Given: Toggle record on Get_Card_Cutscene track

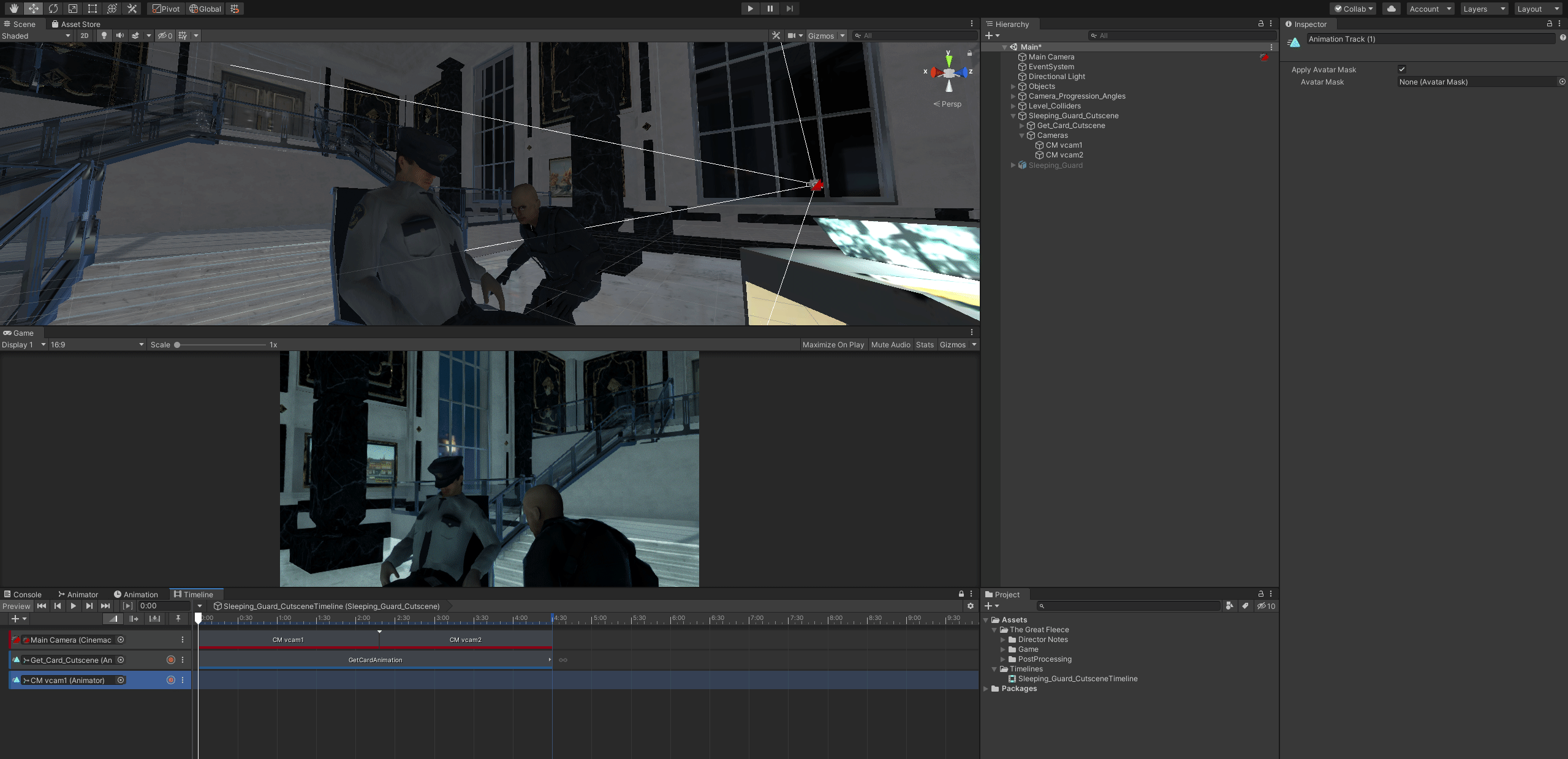Looking at the screenshot, I should (x=171, y=660).
